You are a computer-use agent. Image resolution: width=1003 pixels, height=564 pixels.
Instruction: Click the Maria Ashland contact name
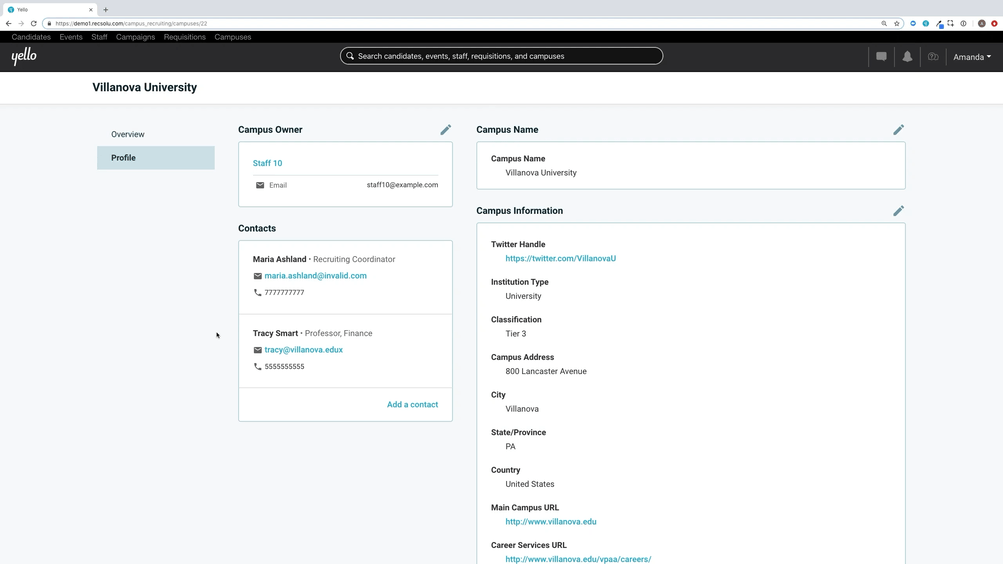point(280,259)
